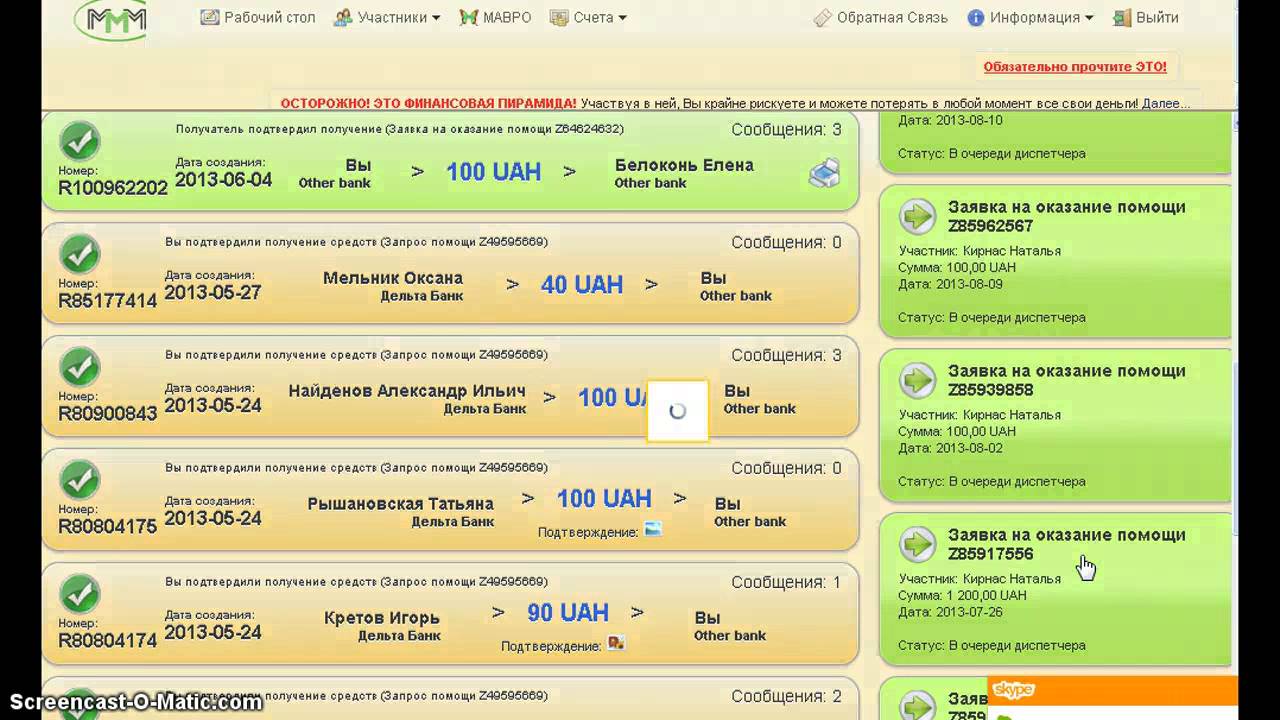Click the name Найденов Александр Ильич
Screen dimensions: 1280x720
[x=407, y=391]
